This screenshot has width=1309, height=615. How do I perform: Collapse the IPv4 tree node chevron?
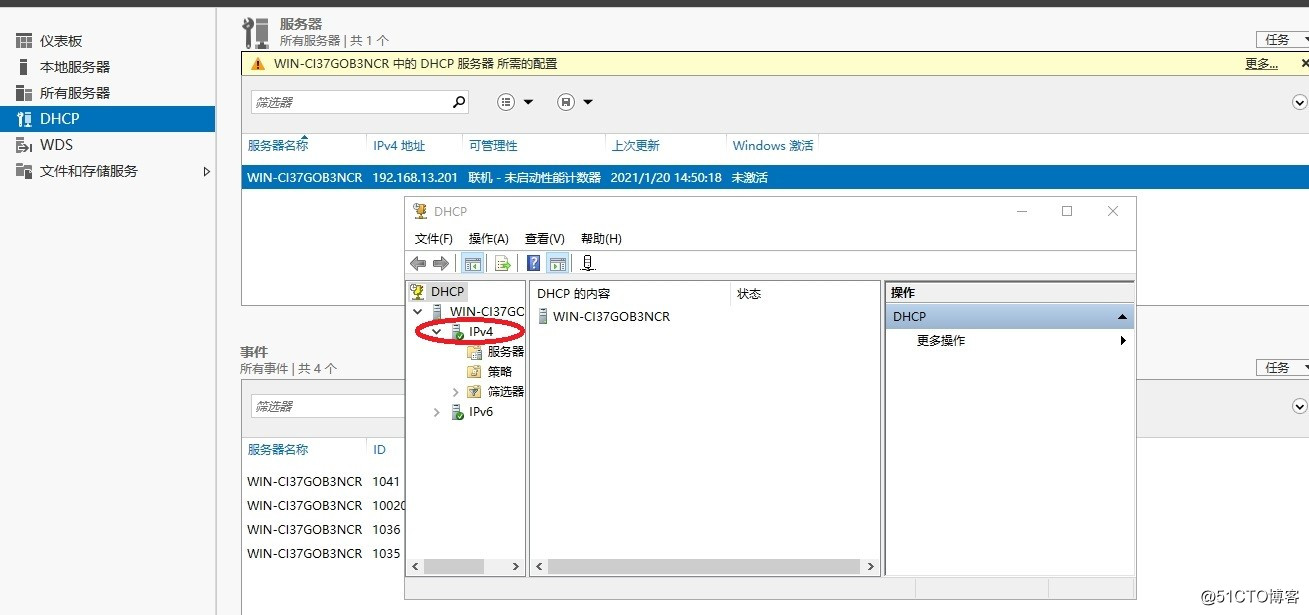(437, 332)
